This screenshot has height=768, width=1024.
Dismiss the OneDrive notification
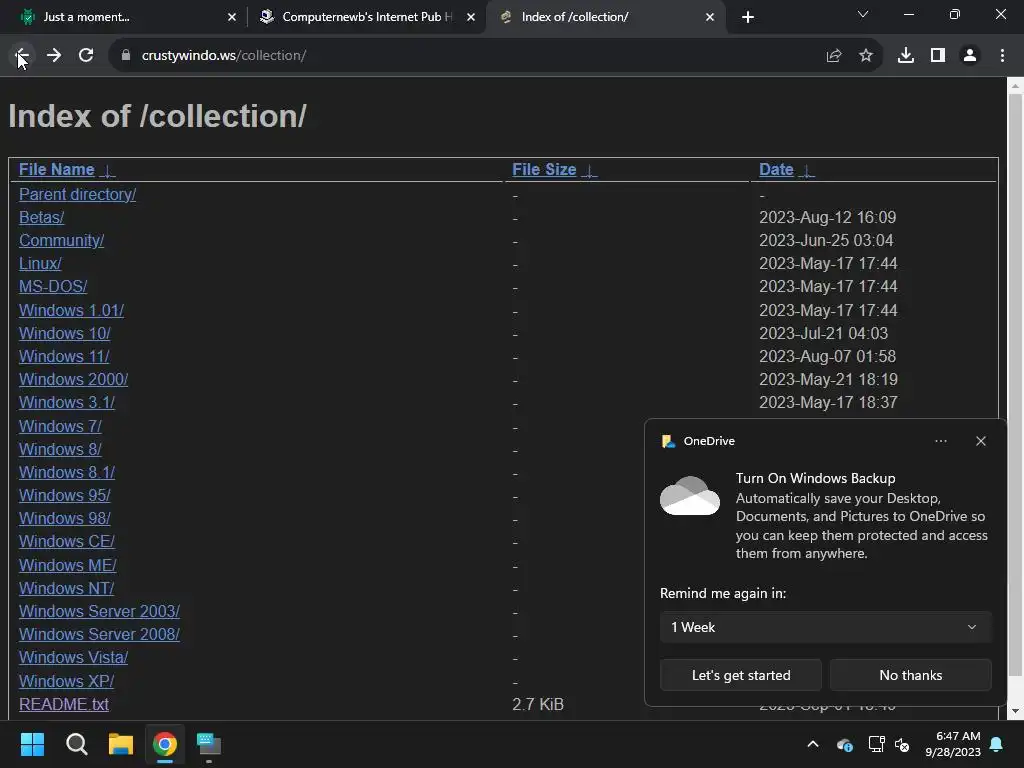(x=981, y=441)
